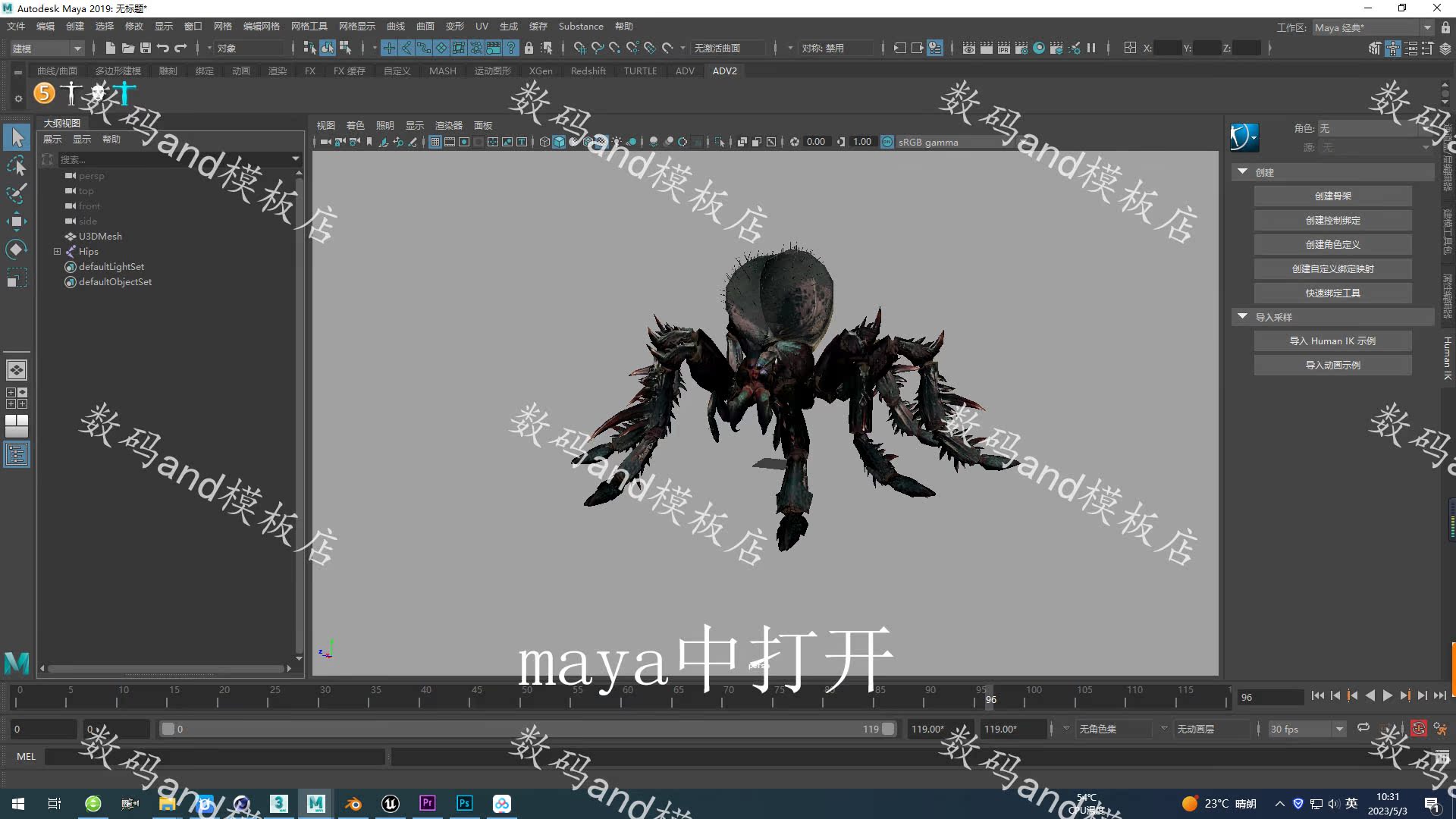This screenshot has height=819, width=1456.
Task: Click the Undo arrow icon
Action: pyautogui.click(x=163, y=48)
